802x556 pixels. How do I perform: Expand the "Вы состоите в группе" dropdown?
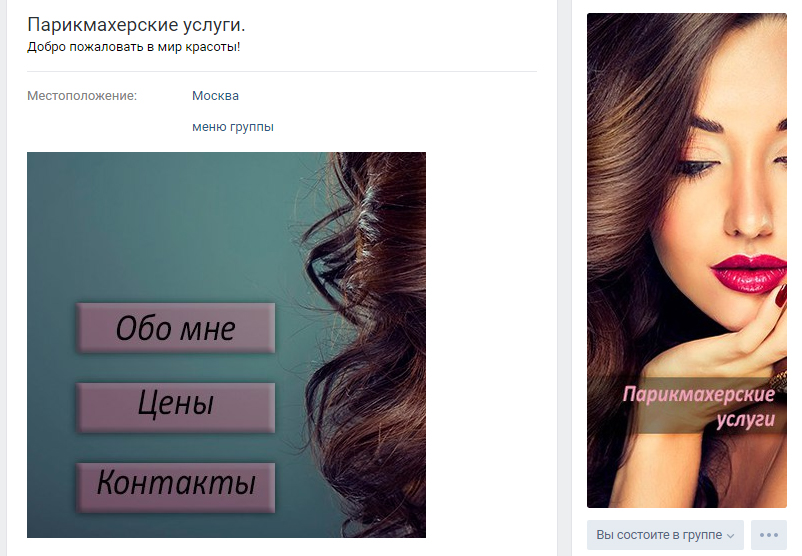tap(665, 535)
